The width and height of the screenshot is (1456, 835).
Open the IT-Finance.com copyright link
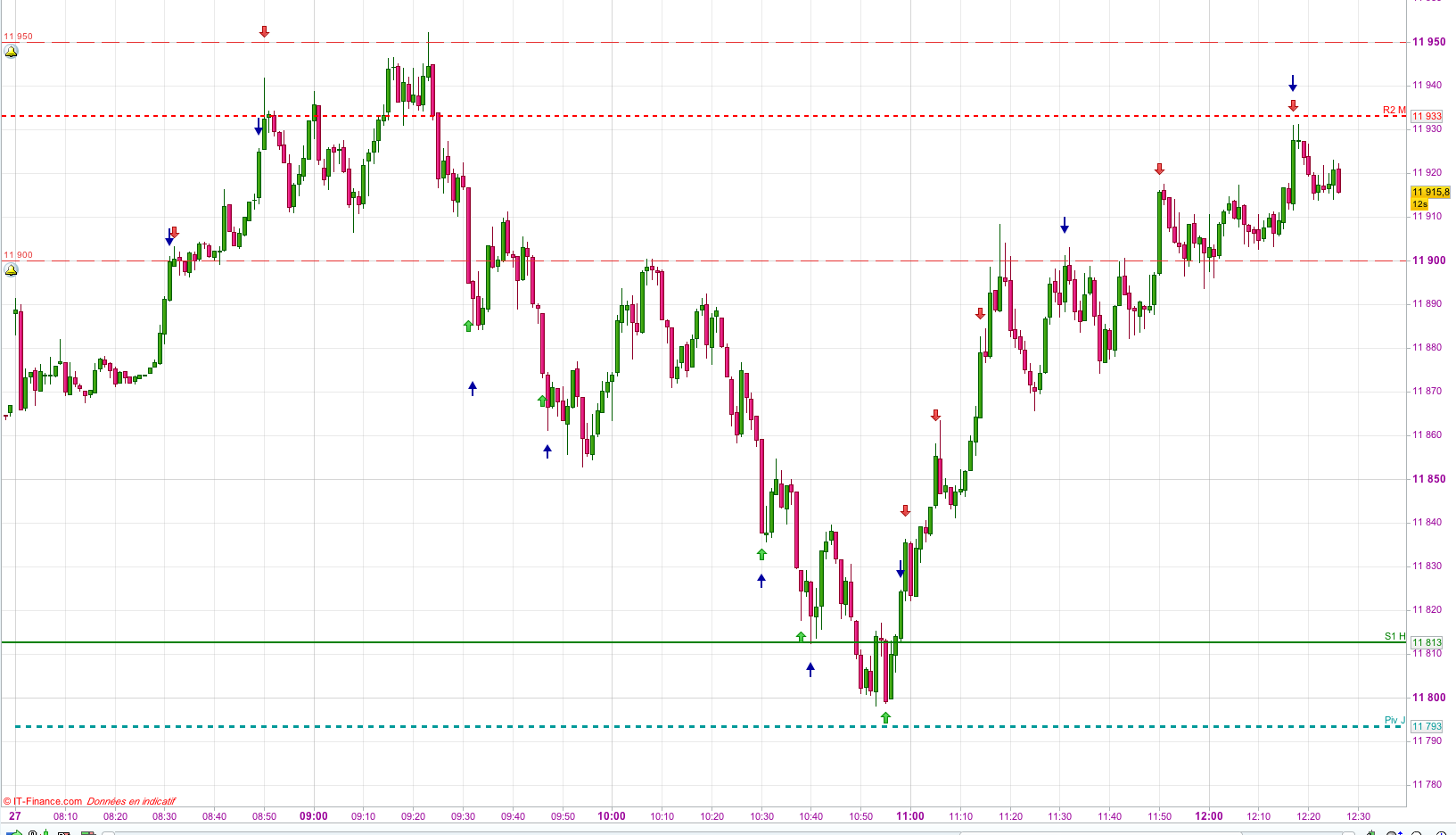pos(43,801)
